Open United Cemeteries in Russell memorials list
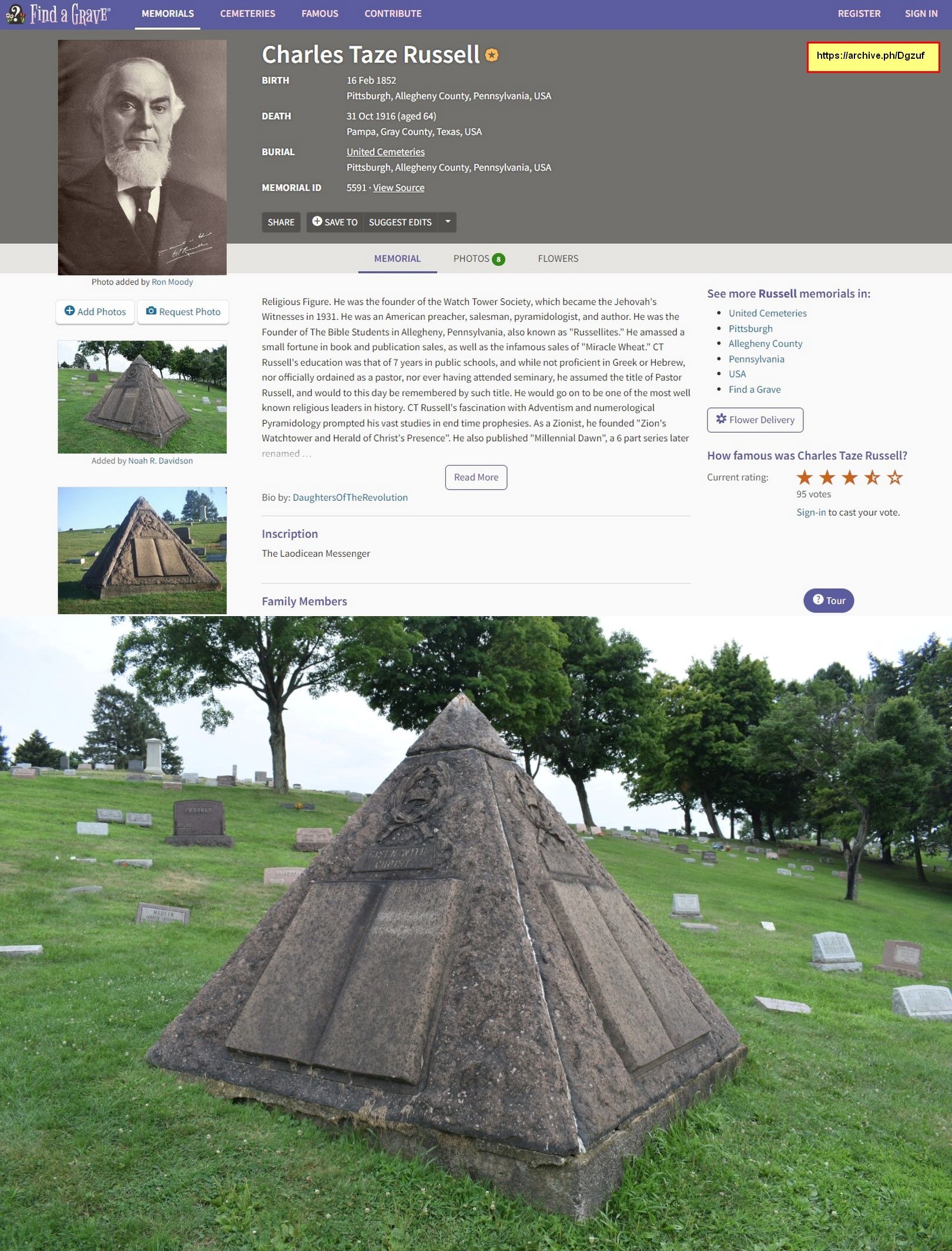952x1251 pixels. tap(767, 313)
